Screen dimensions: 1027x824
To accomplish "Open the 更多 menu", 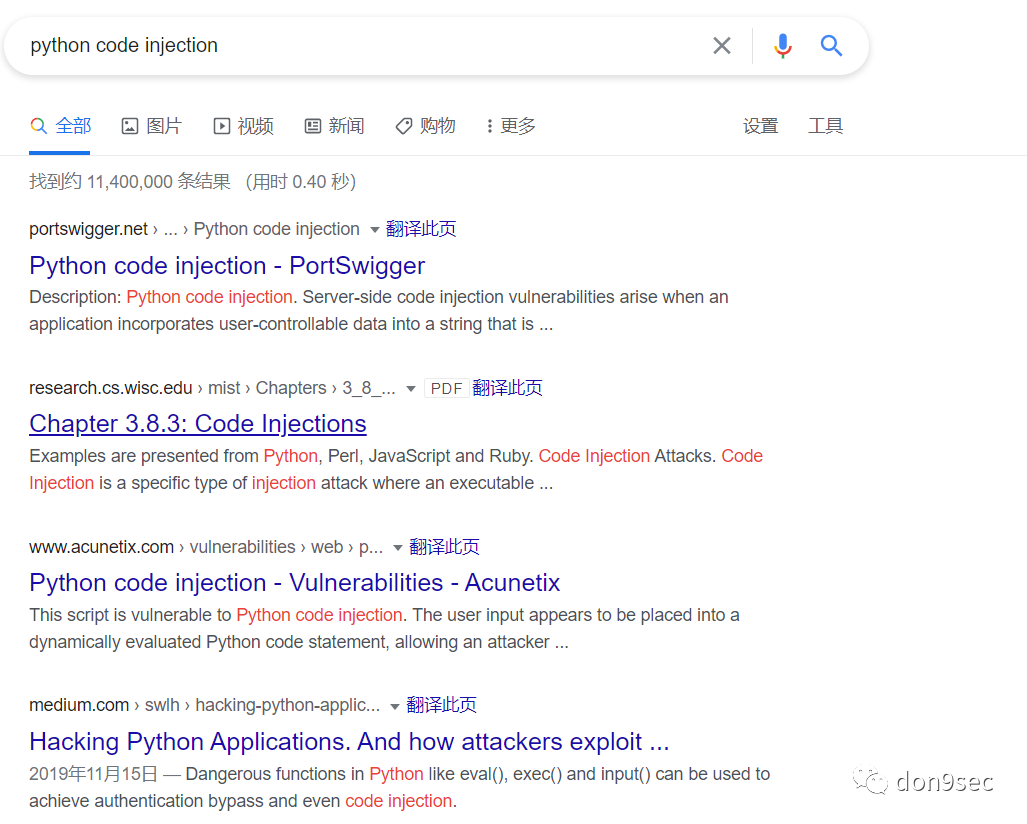I will click(511, 126).
